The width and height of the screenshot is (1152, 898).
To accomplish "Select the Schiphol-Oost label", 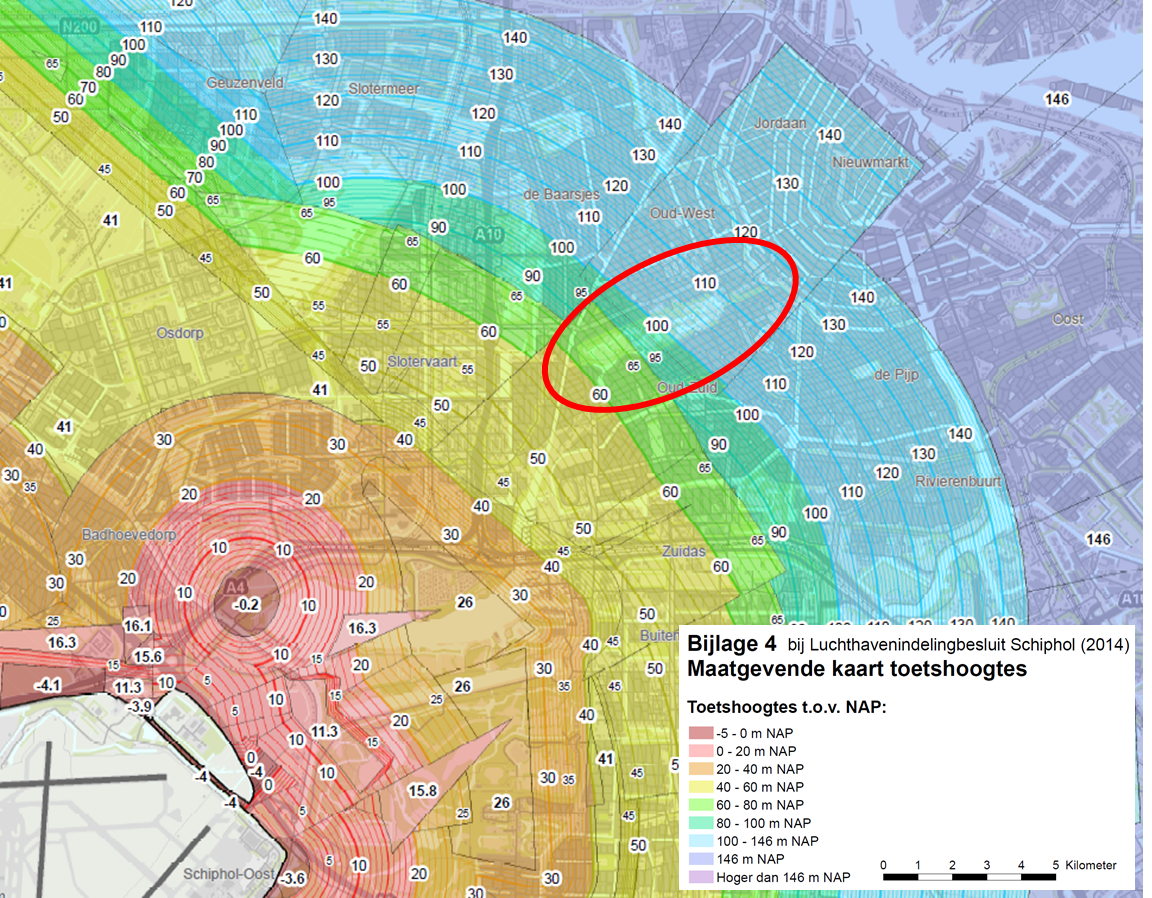I will coord(228,874).
